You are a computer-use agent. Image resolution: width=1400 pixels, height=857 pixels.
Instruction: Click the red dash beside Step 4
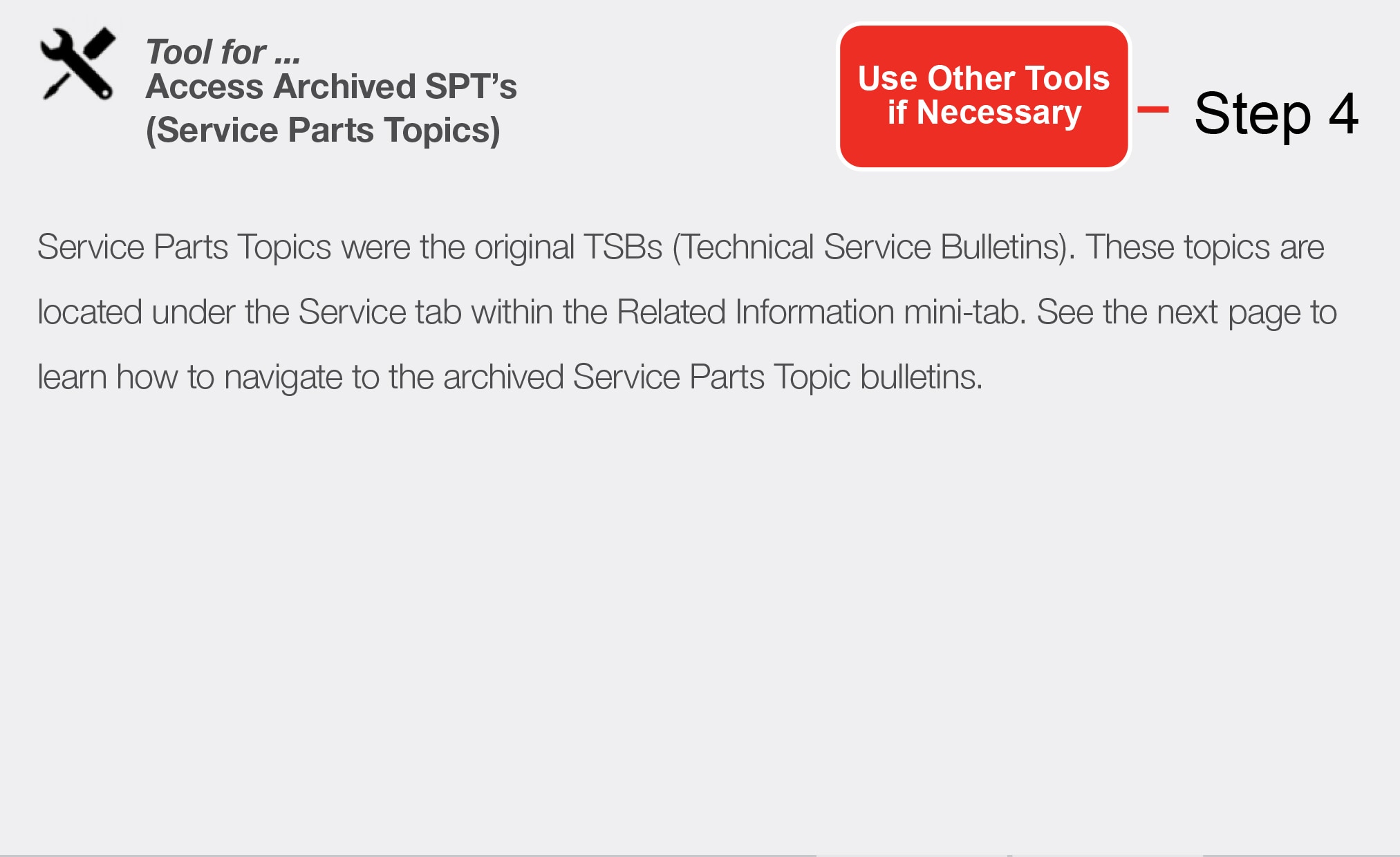tap(1152, 109)
